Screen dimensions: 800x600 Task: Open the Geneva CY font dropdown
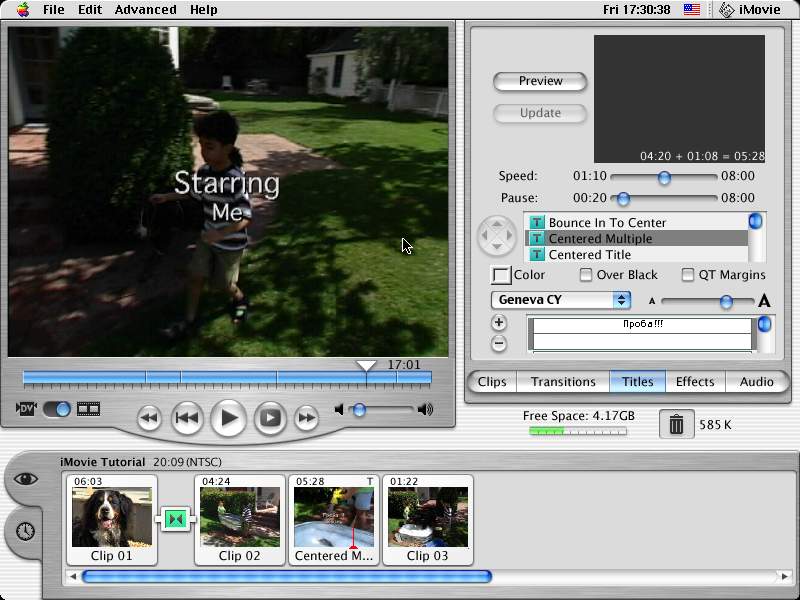561,300
